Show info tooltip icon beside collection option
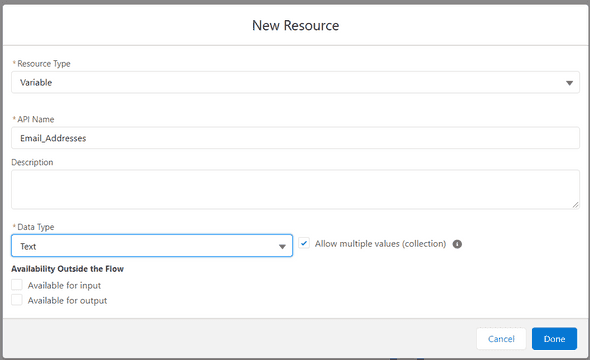590x360 pixels. tap(457, 244)
